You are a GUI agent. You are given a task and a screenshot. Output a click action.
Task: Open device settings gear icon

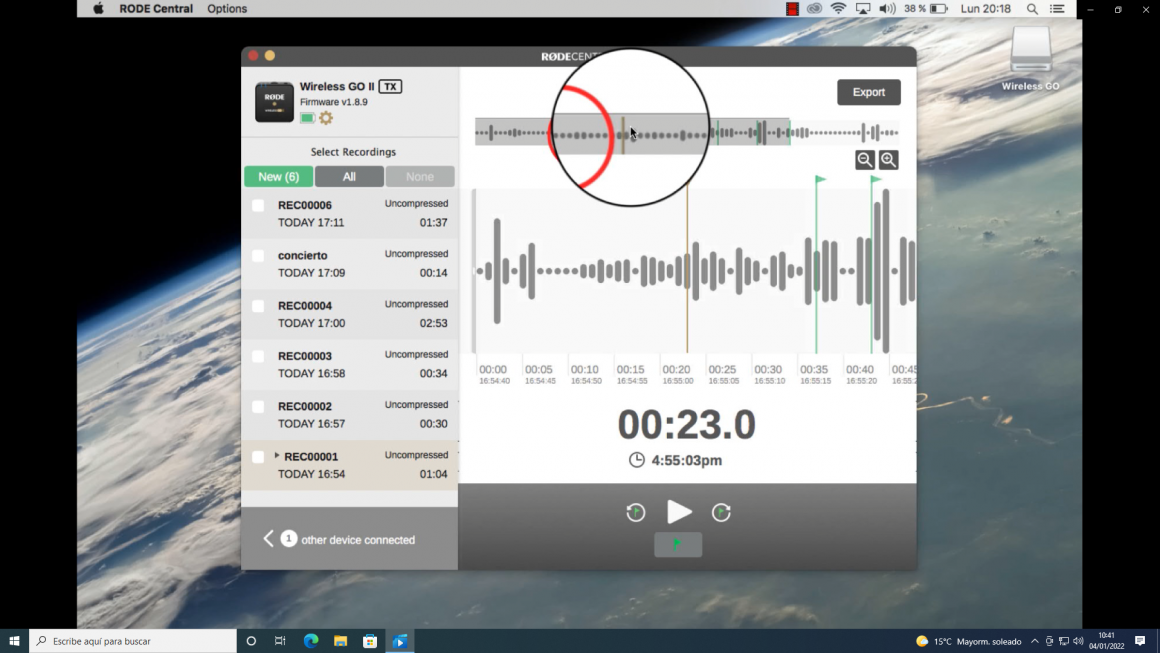pos(326,118)
